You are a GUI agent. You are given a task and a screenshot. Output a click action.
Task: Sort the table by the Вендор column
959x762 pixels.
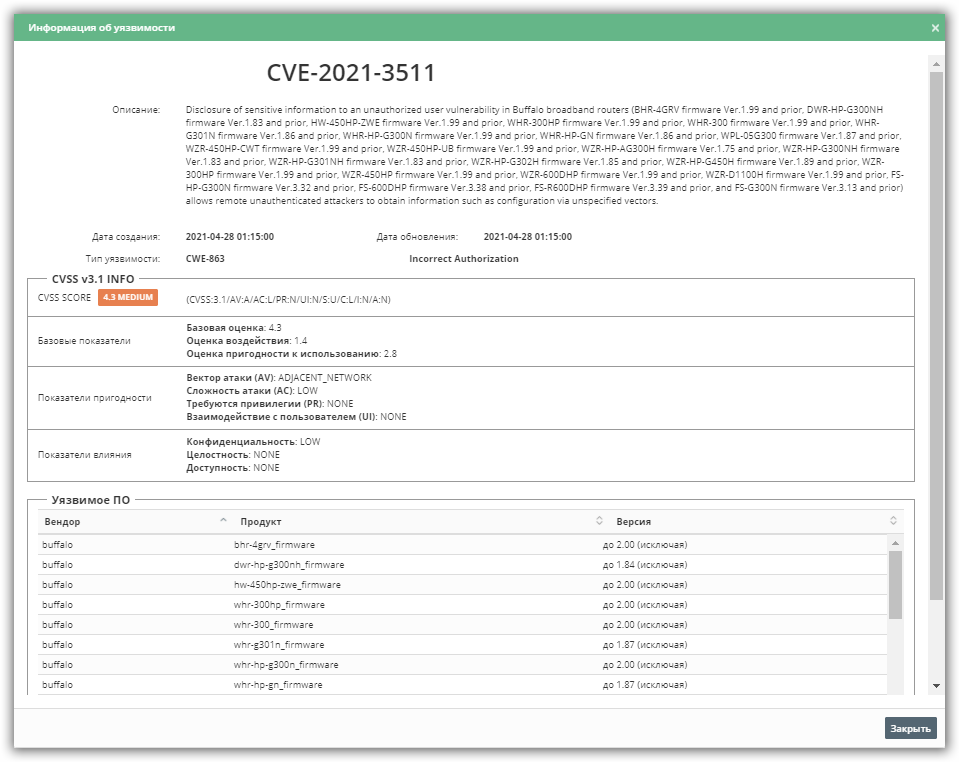pyautogui.click(x=136, y=522)
